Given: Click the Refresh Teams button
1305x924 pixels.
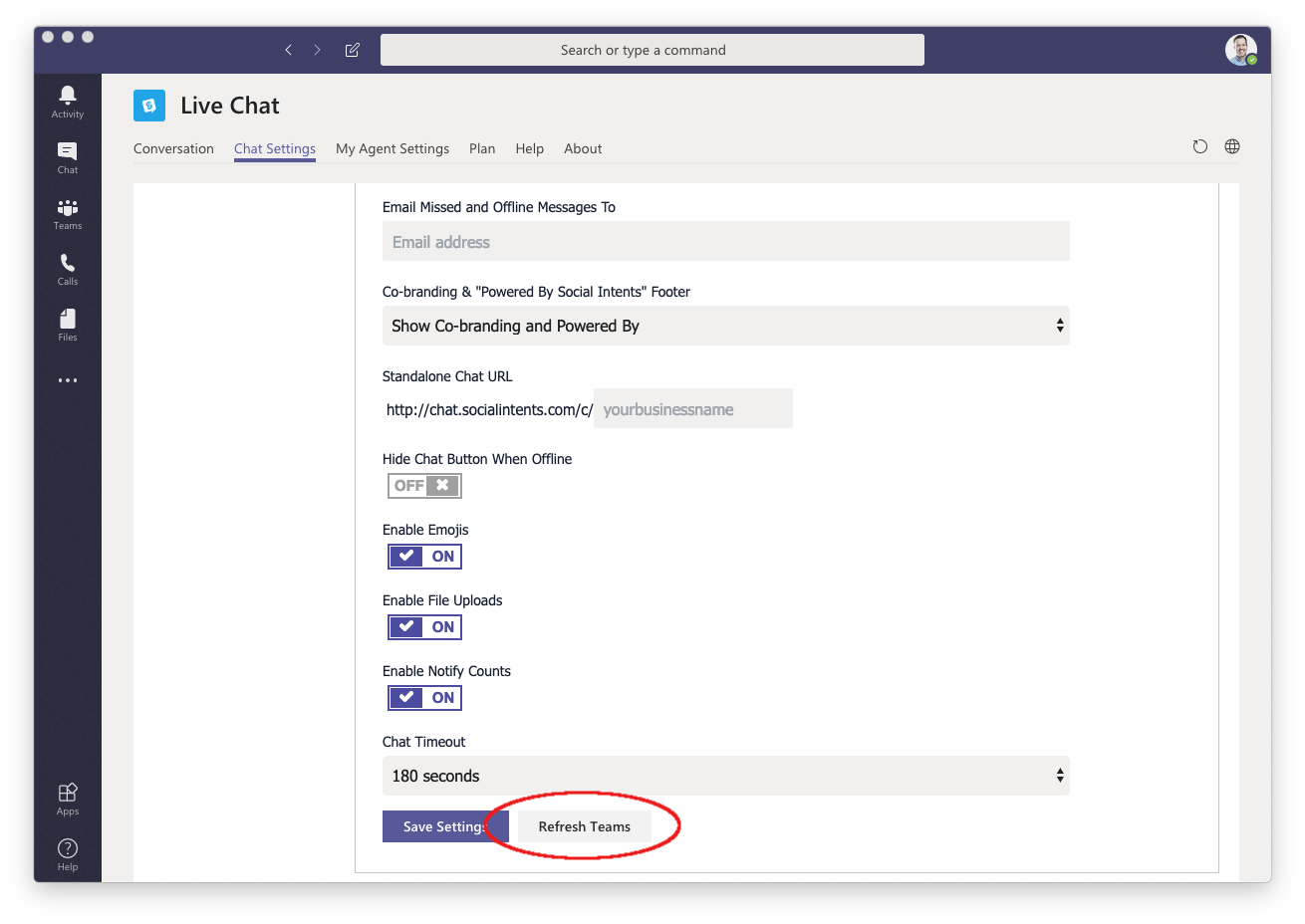Looking at the screenshot, I should click(x=585, y=826).
